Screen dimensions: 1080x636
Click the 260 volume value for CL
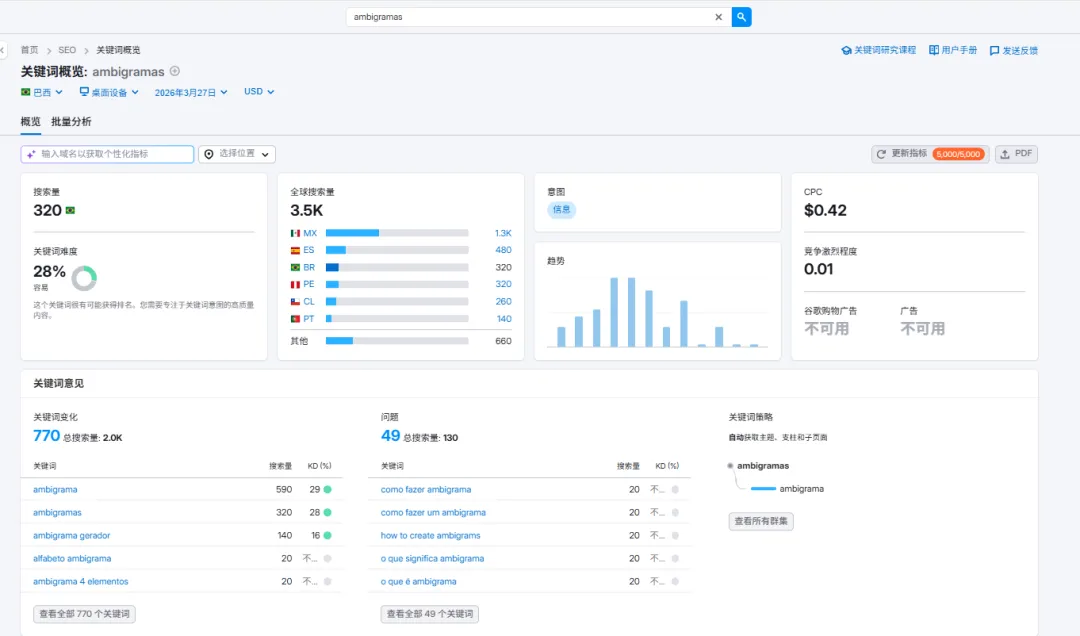click(x=503, y=301)
